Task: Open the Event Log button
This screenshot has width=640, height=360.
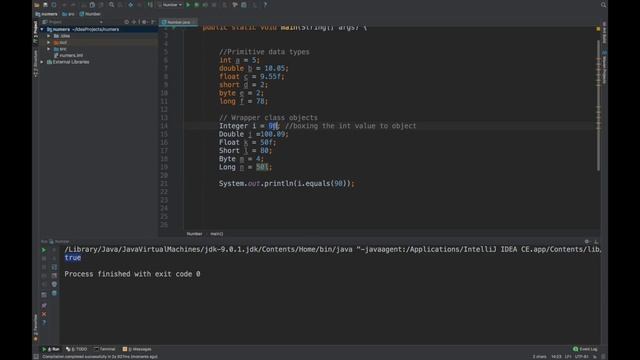Action: pos(585,349)
